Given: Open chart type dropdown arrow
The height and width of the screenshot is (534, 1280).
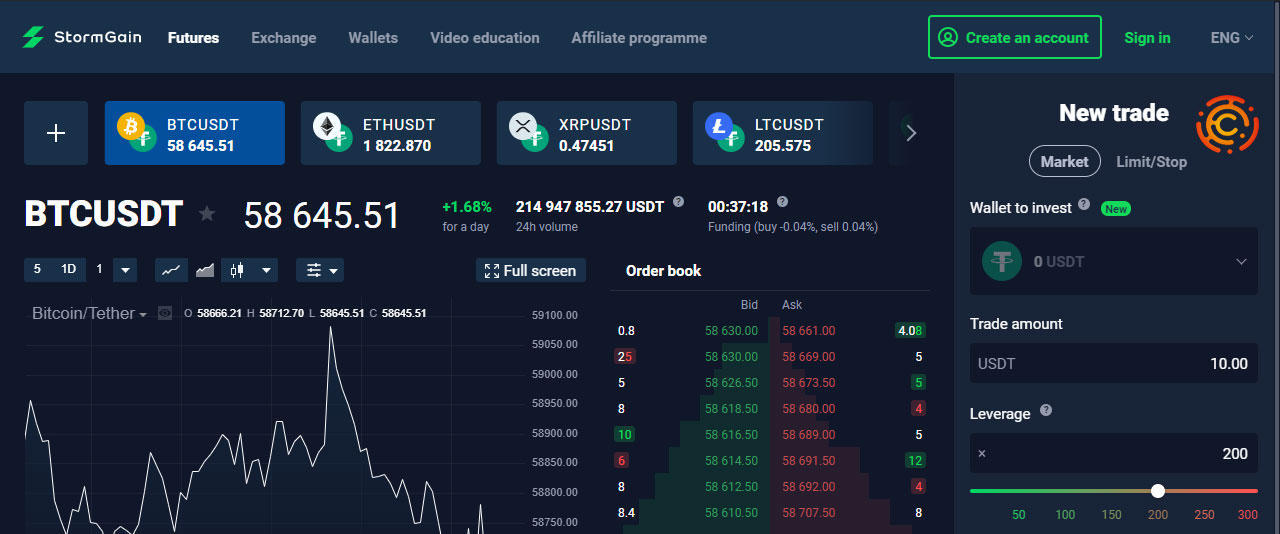Looking at the screenshot, I should (x=266, y=270).
